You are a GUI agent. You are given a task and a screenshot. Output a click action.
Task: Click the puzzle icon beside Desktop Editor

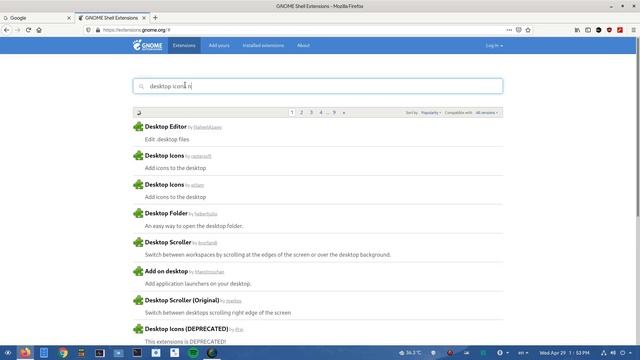pyautogui.click(x=138, y=127)
